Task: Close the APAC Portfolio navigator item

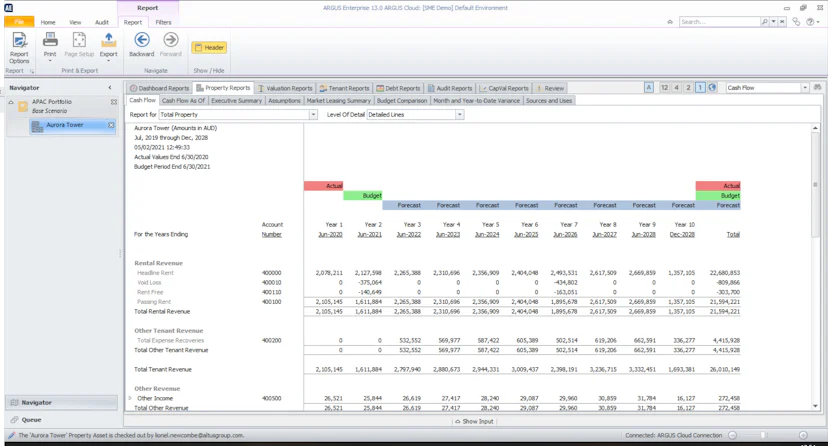Action: coord(114,102)
